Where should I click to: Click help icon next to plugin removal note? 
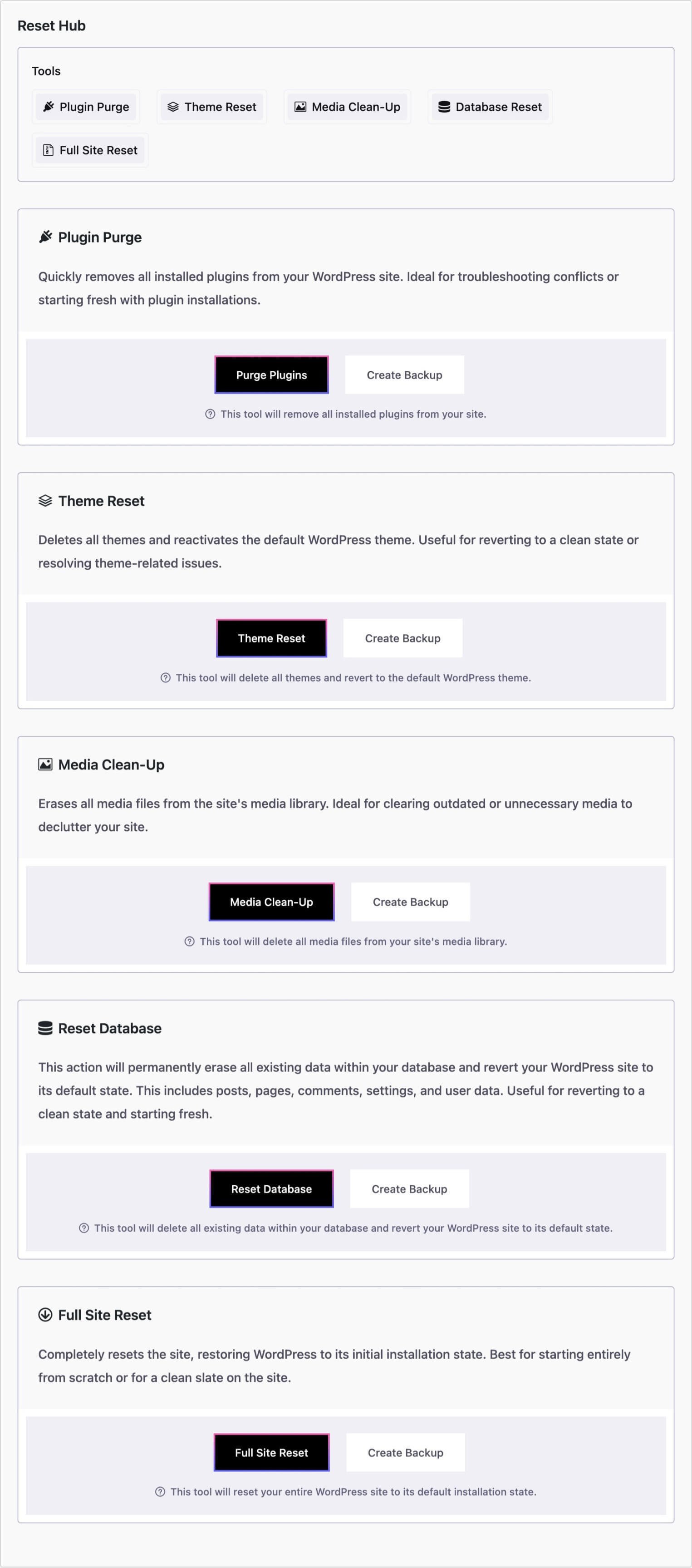(x=210, y=414)
